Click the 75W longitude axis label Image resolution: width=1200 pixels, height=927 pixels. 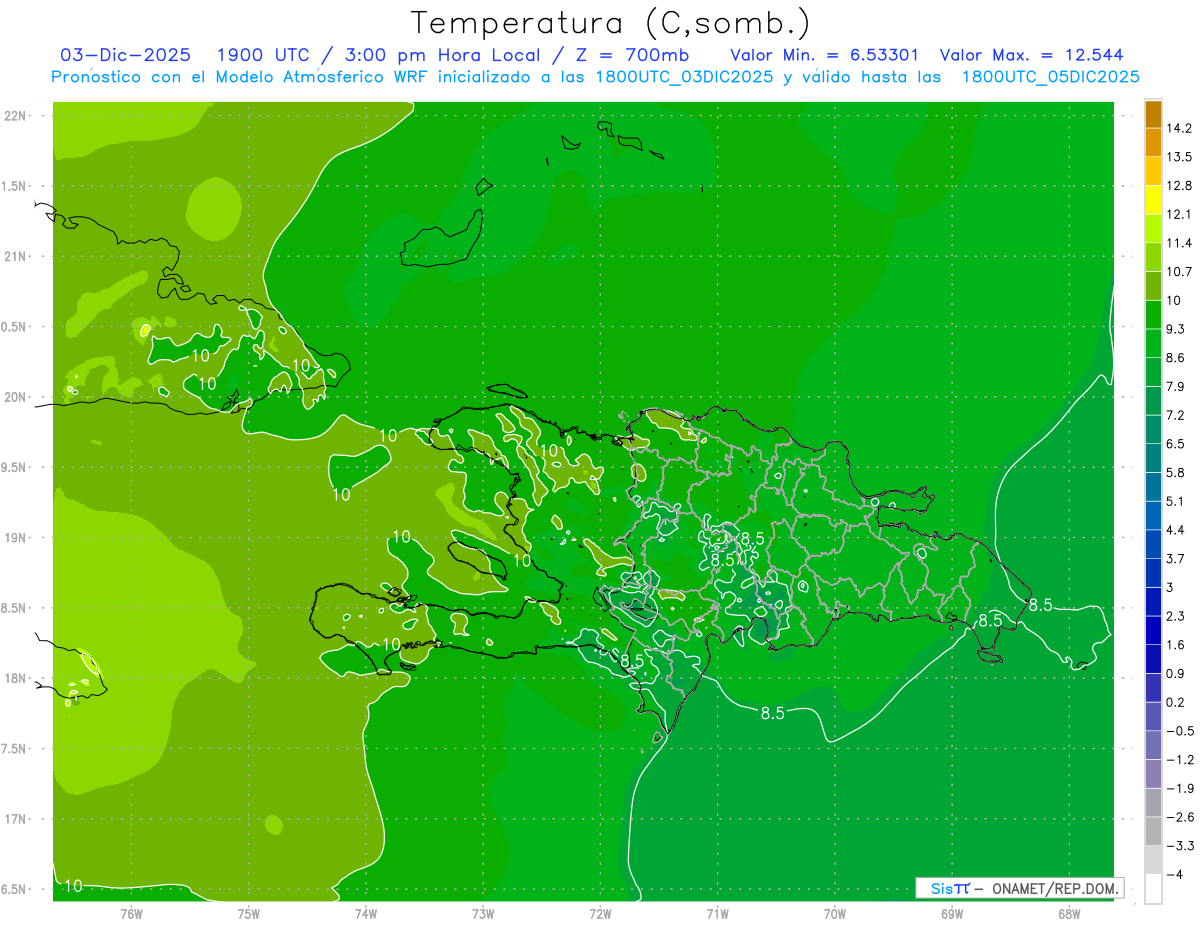click(x=249, y=914)
